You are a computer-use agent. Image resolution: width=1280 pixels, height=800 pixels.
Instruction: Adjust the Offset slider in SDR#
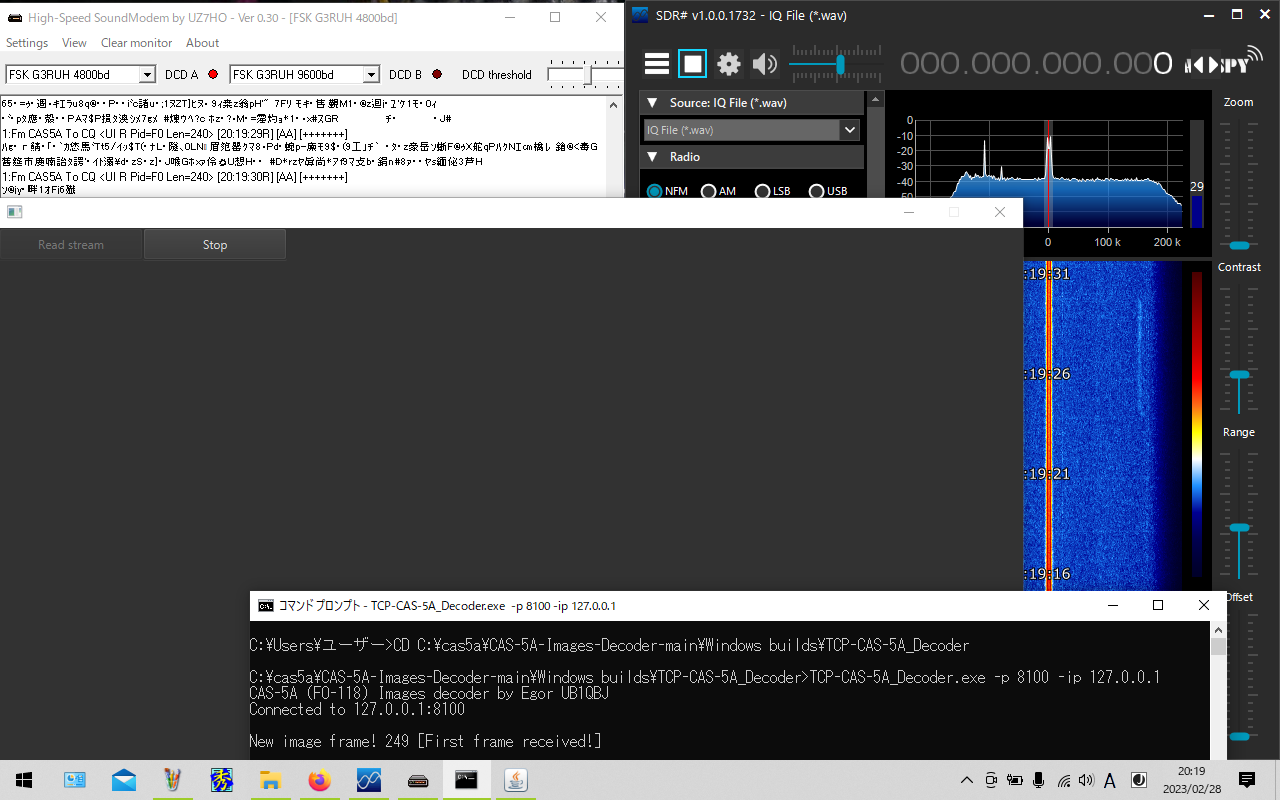[1239, 736]
